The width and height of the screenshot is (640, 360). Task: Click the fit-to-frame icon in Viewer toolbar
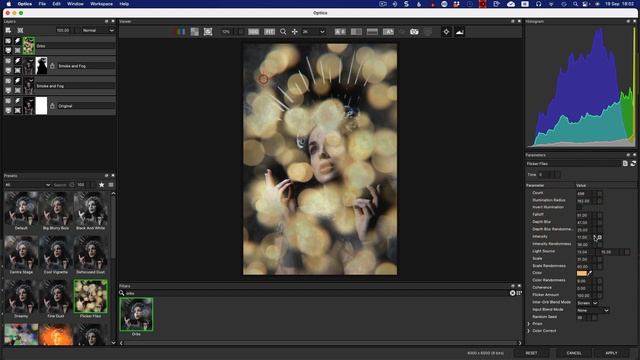point(208,31)
